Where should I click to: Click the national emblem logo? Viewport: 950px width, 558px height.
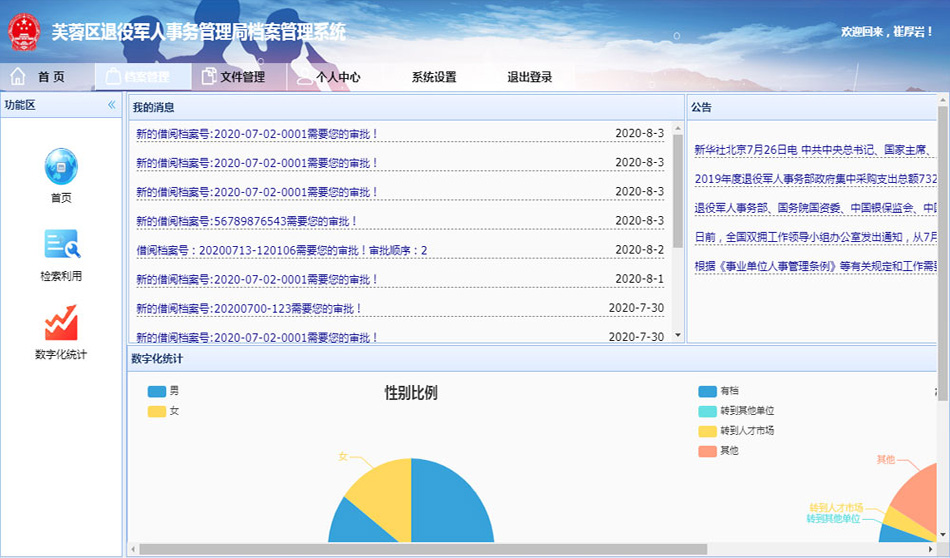(24, 32)
